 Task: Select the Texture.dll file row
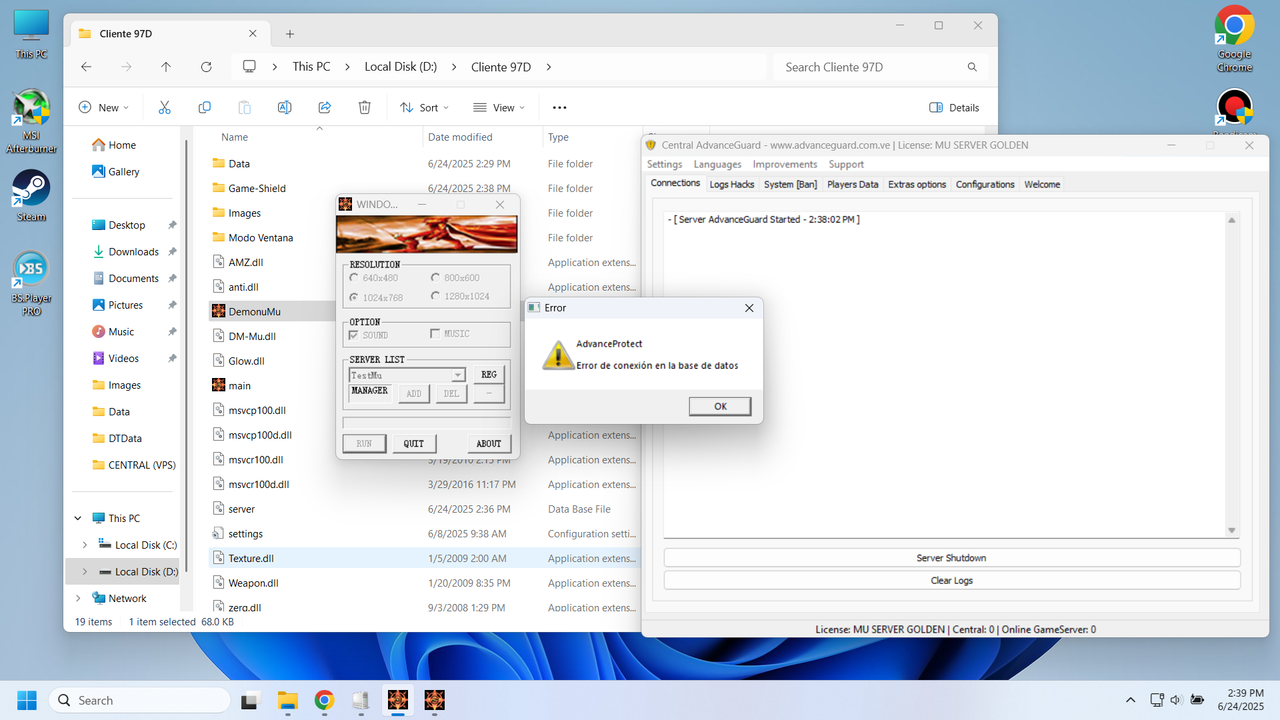coord(423,558)
